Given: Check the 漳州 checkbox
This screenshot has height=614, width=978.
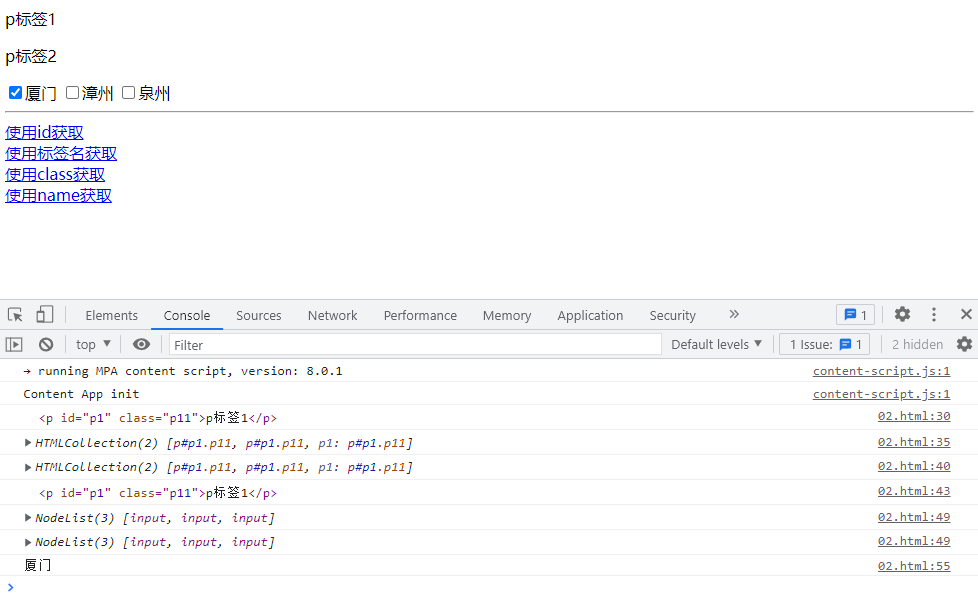Looking at the screenshot, I should click(x=72, y=93).
